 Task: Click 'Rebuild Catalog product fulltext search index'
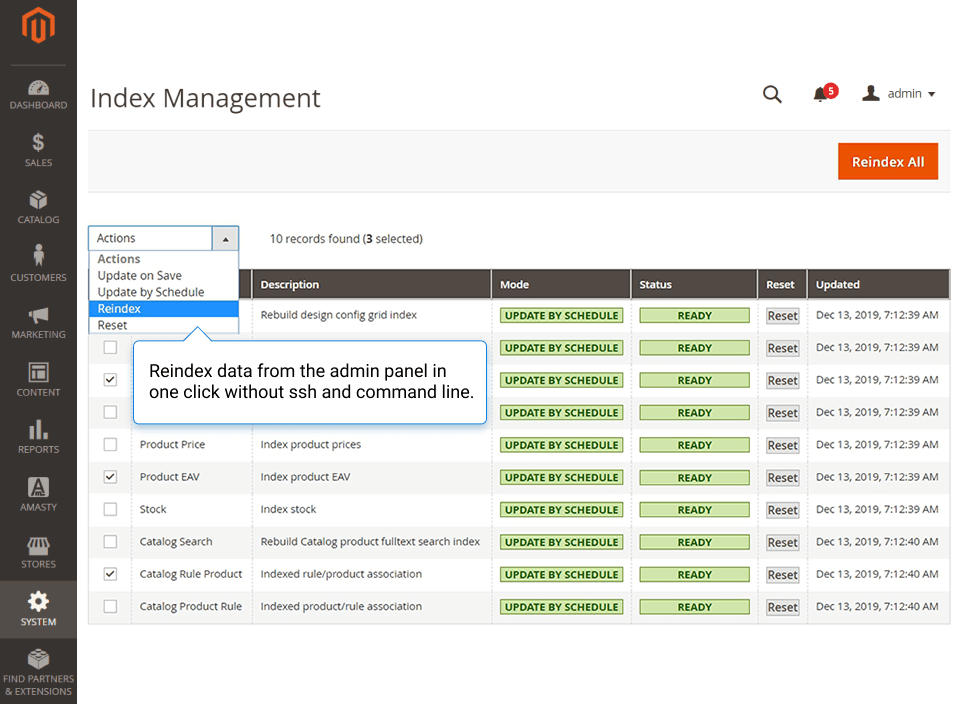click(370, 542)
